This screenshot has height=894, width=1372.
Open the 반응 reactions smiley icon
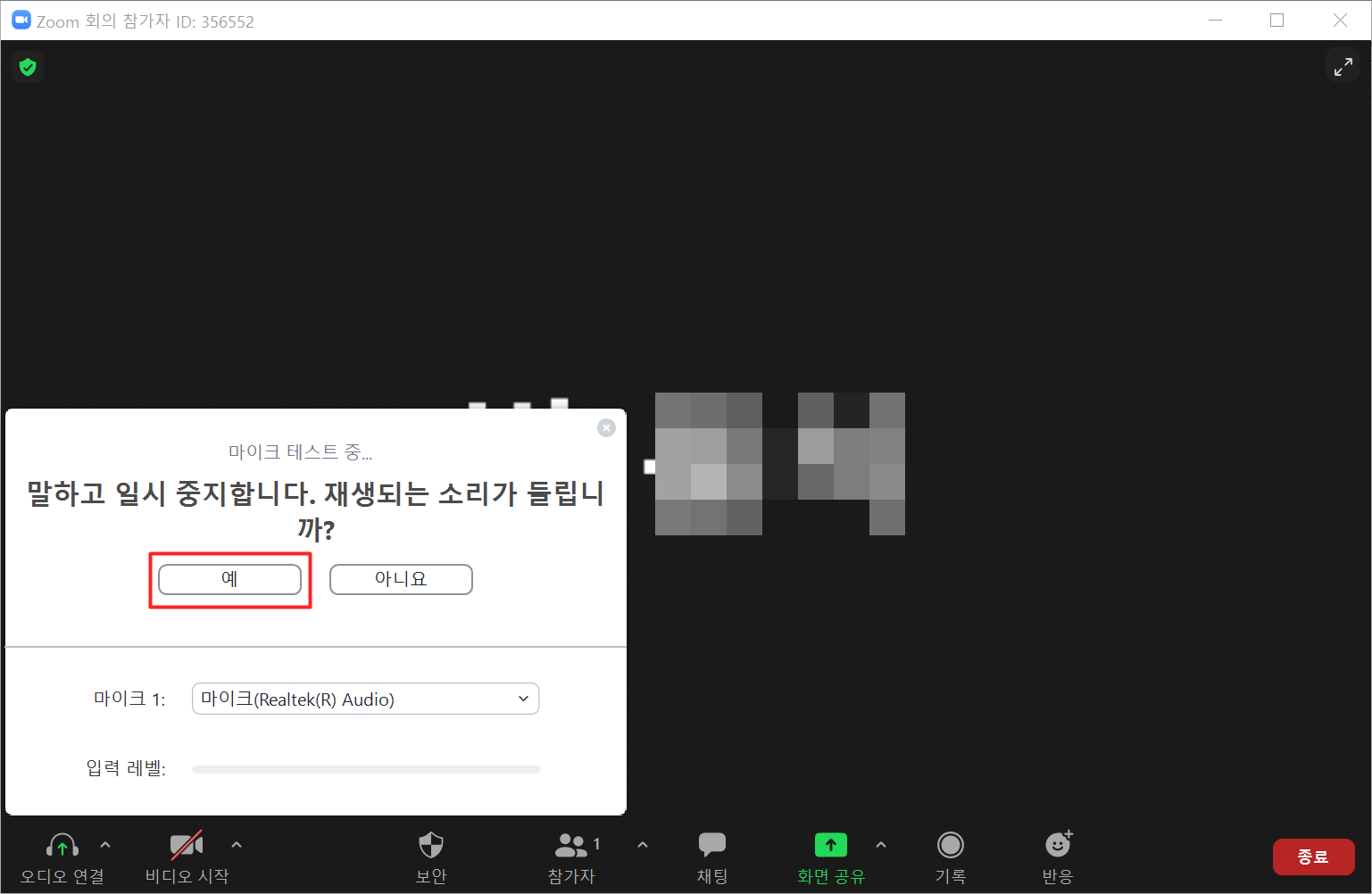[1059, 844]
